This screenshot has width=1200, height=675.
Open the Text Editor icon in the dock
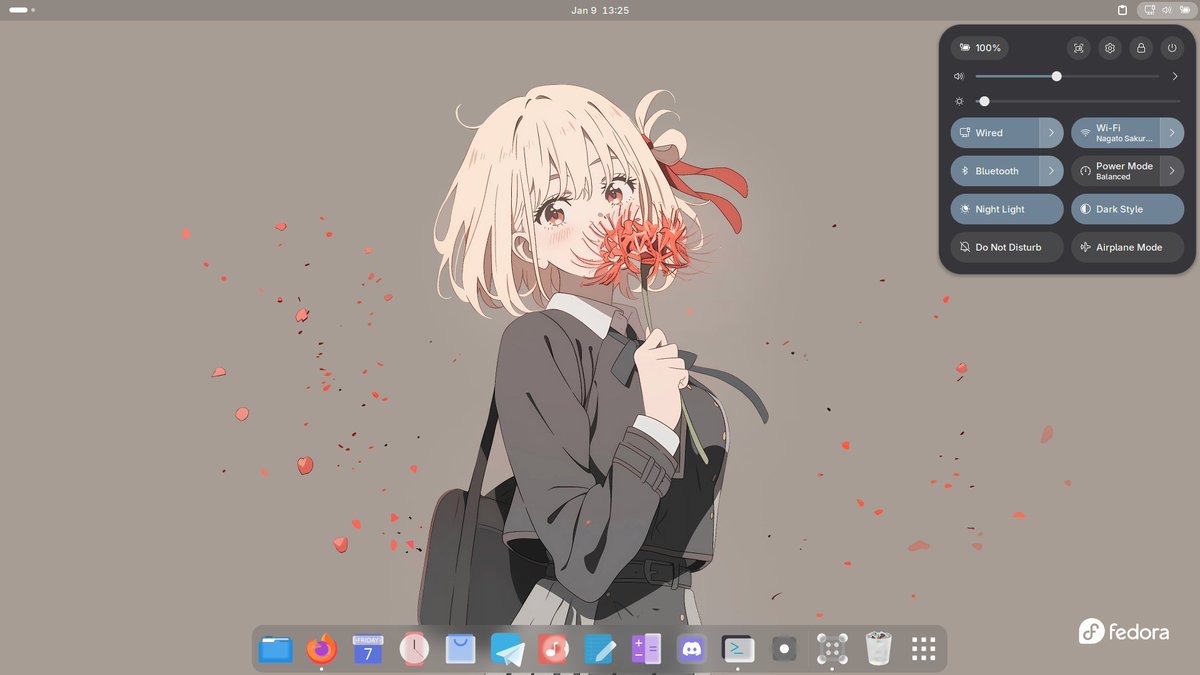[599, 649]
